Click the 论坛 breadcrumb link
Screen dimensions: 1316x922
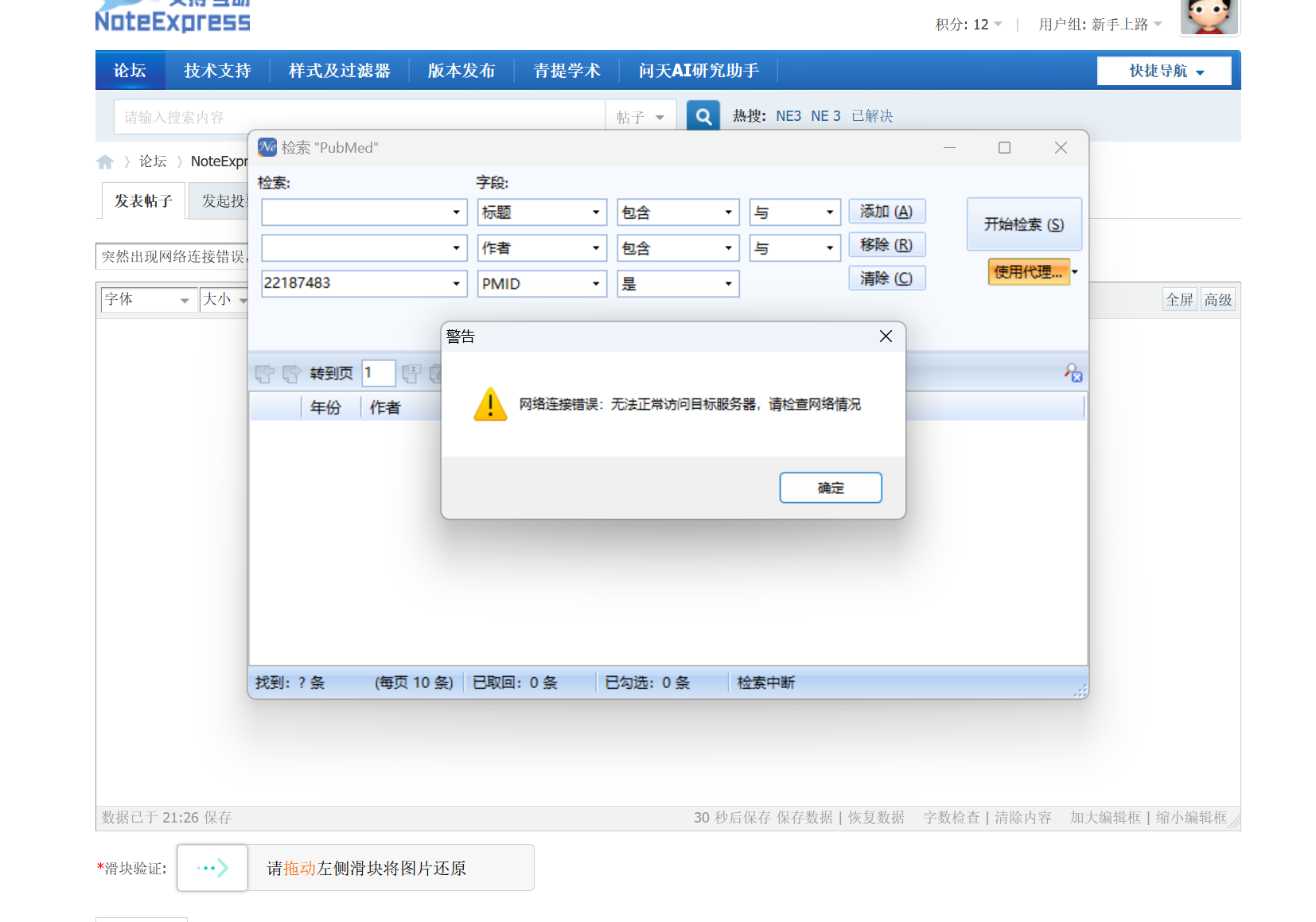[x=153, y=161]
